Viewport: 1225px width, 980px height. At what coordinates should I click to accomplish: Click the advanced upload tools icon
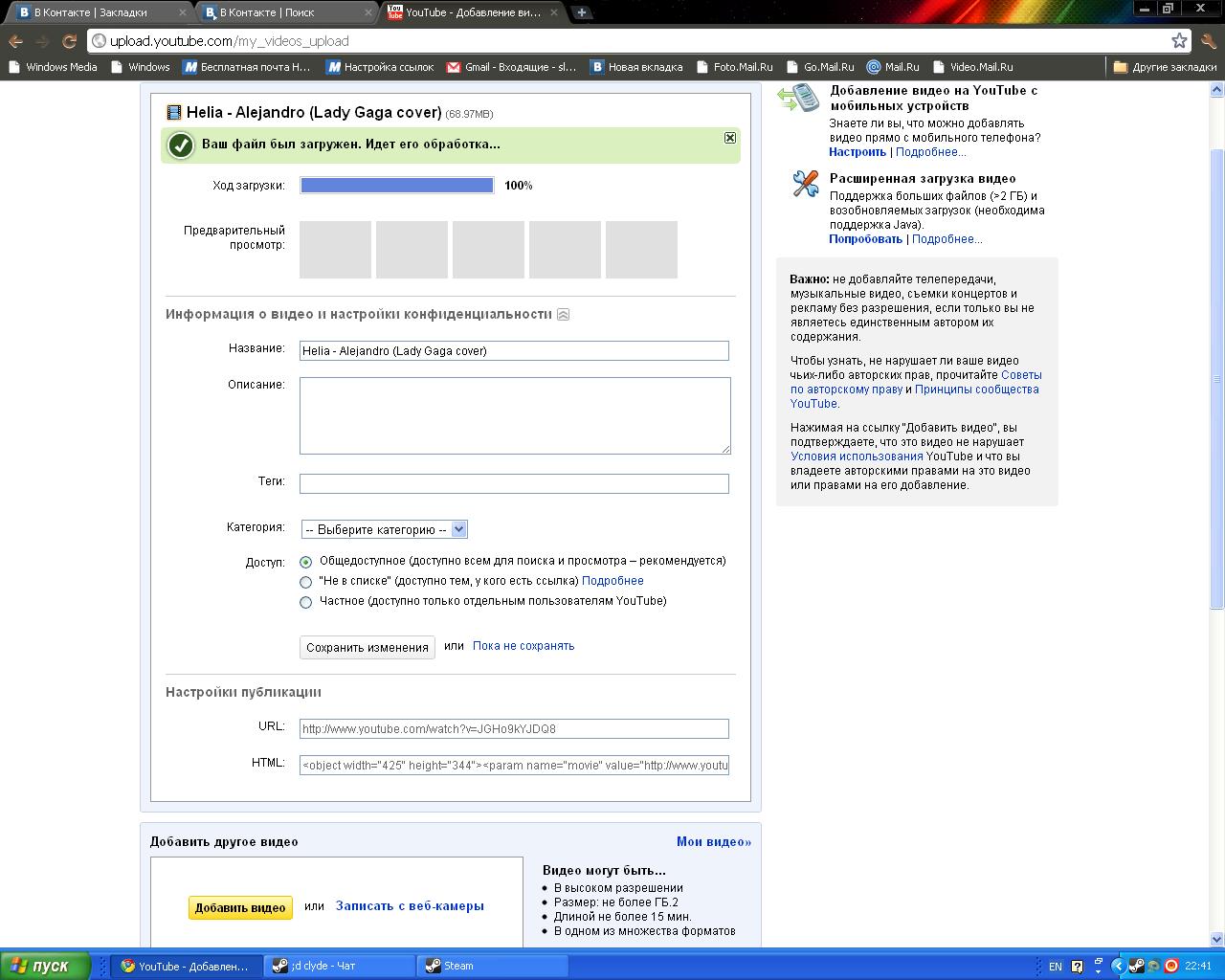(806, 183)
